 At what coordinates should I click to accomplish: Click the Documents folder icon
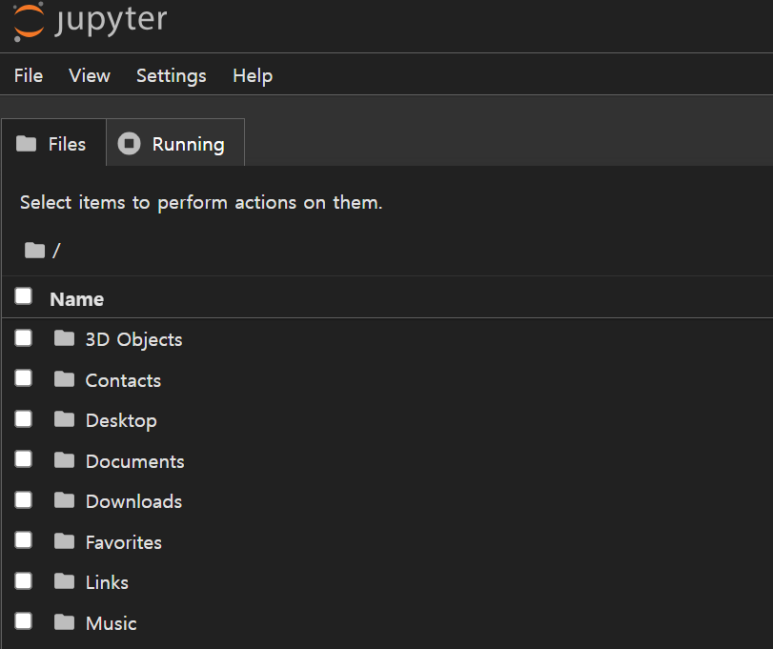tap(64, 460)
